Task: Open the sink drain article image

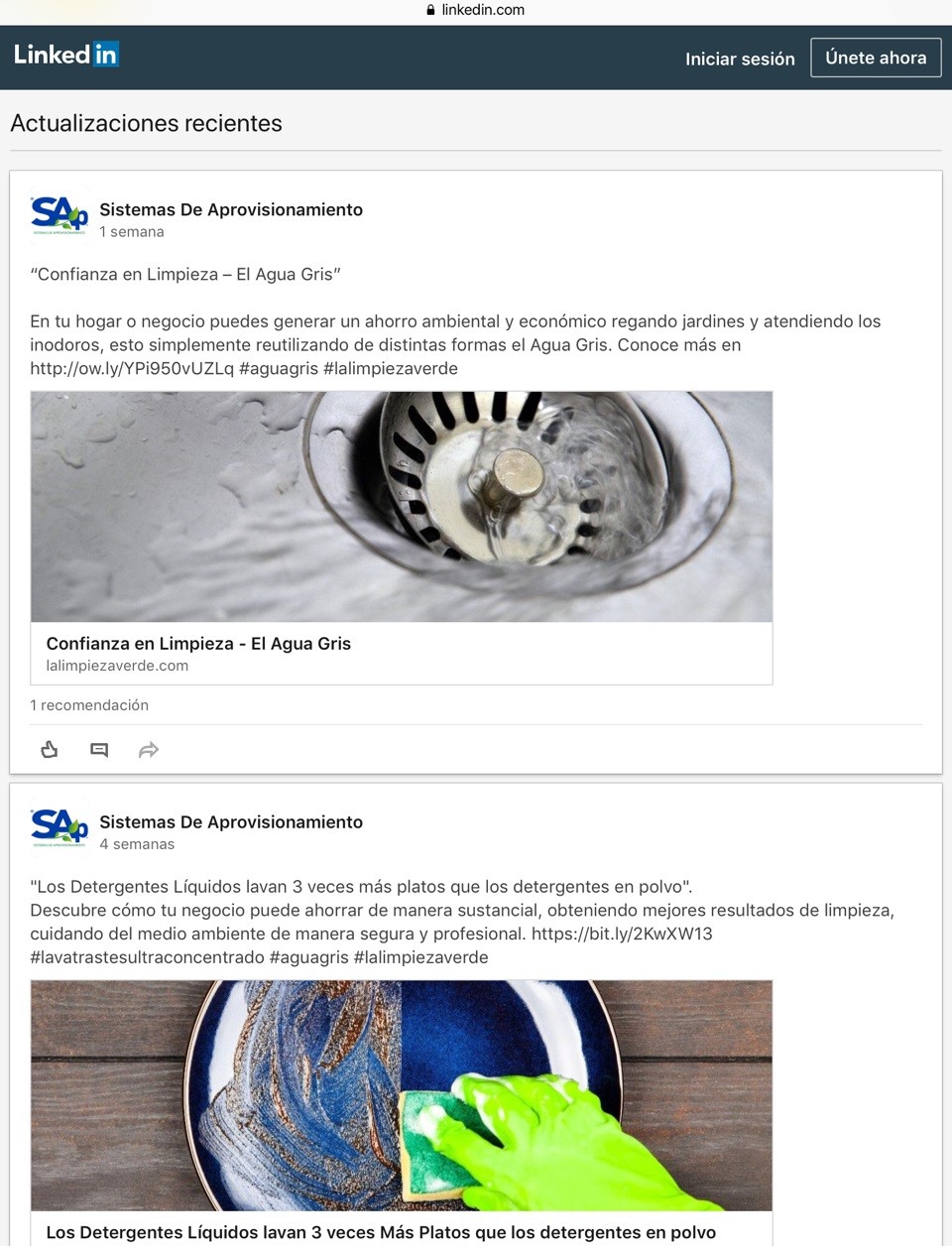Action: point(402,507)
